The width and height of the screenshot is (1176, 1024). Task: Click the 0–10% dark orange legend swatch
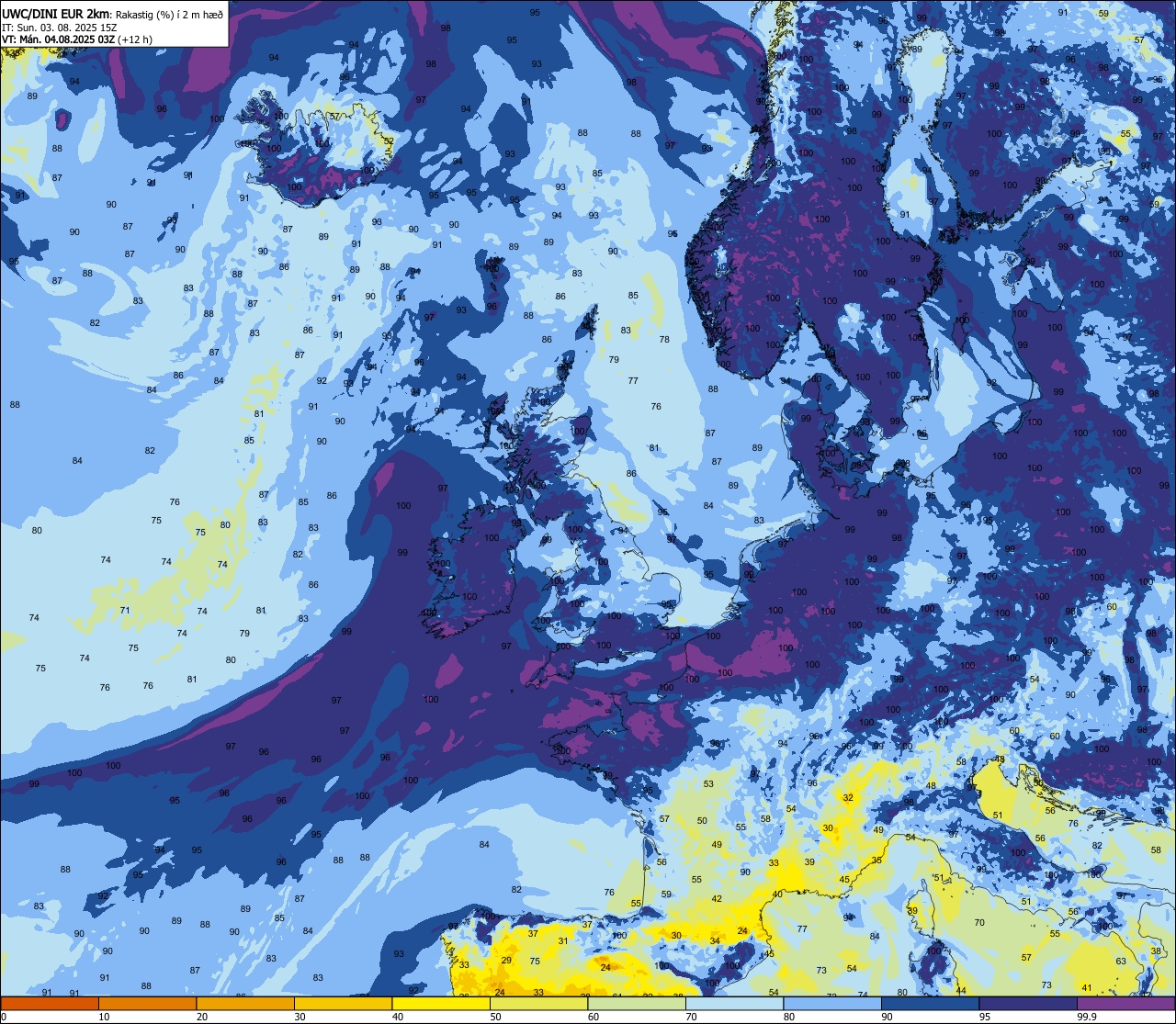(x=50, y=1003)
